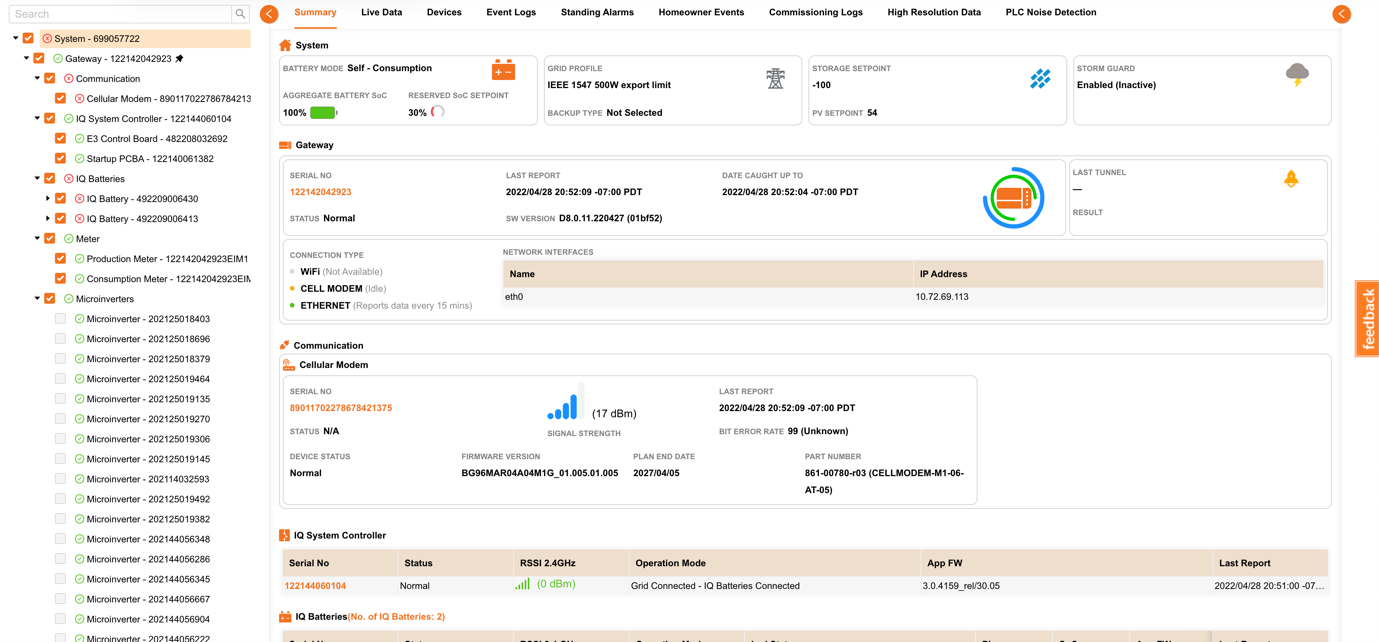
Task: Uncheck System 699057722 checkbox
Action: 28,39
